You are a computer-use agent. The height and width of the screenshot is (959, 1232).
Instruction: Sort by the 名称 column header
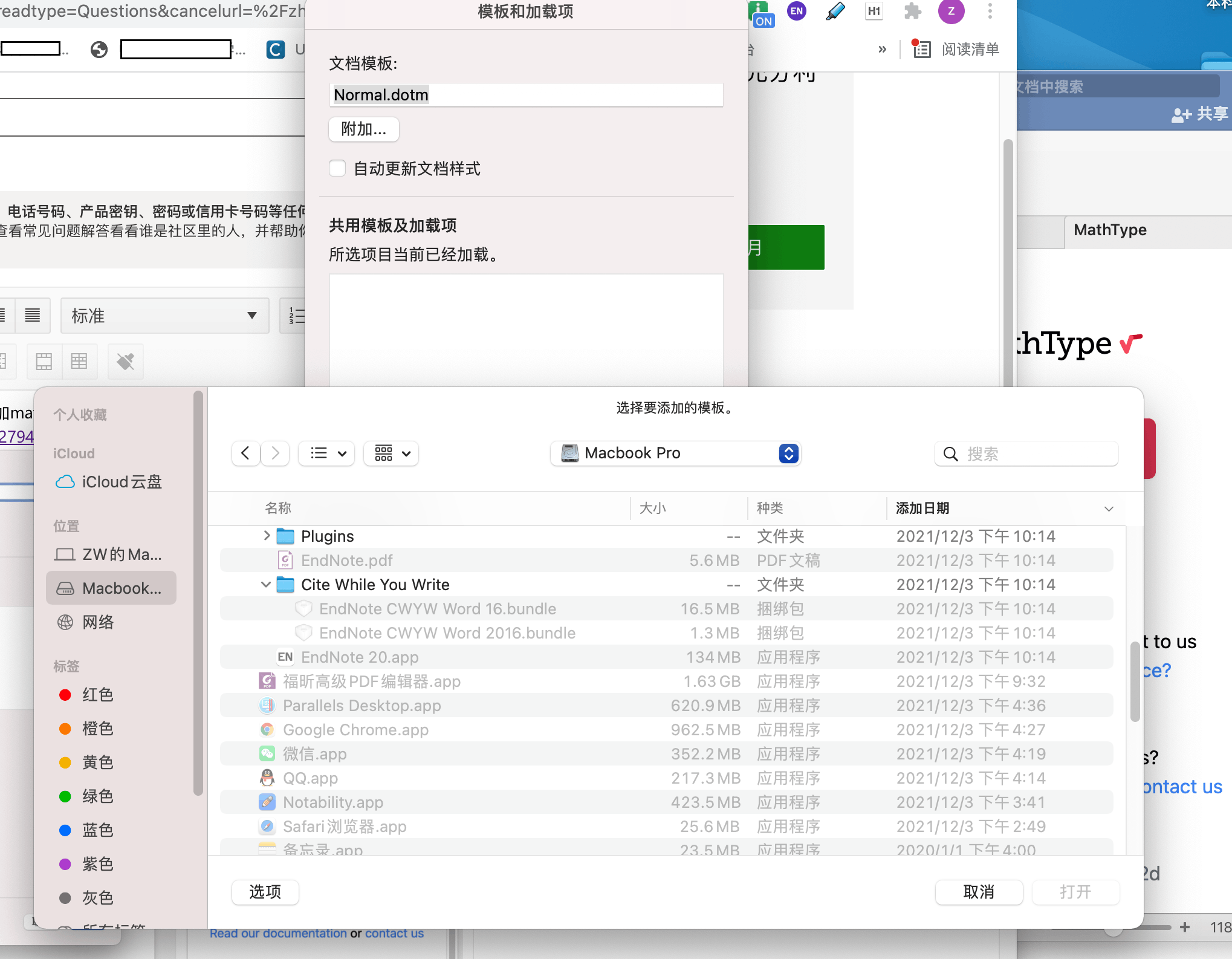(278, 509)
